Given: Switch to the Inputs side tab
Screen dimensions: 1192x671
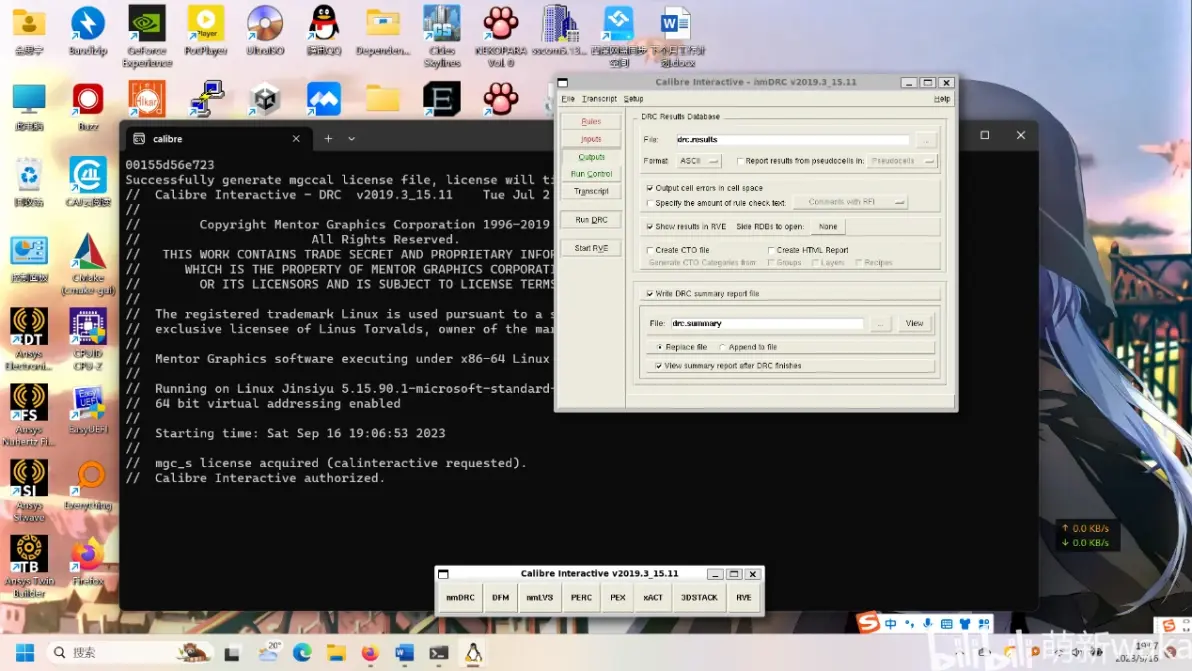Looking at the screenshot, I should point(591,139).
